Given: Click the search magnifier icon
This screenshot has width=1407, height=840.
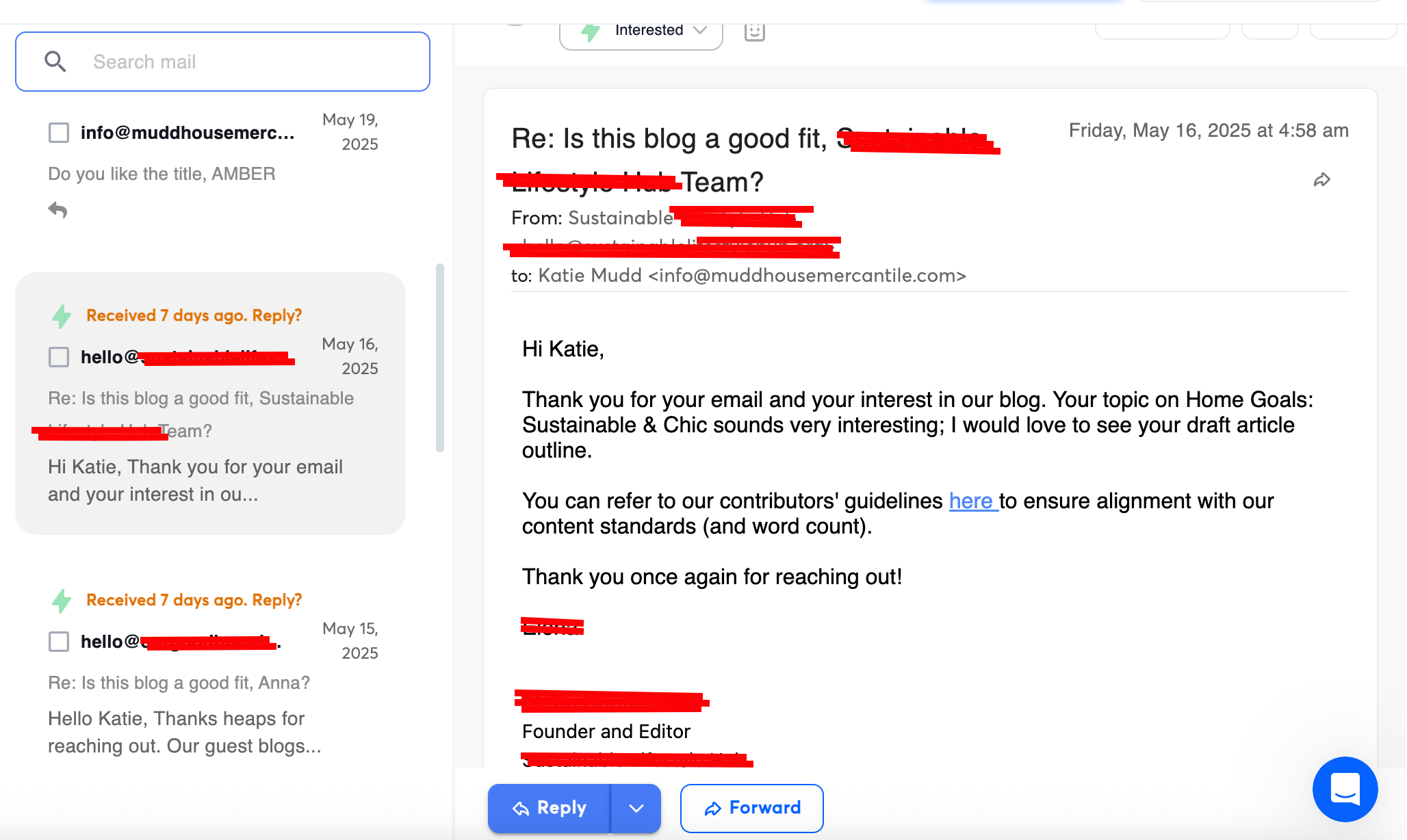Looking at the screenshot, I should point(55,62).
